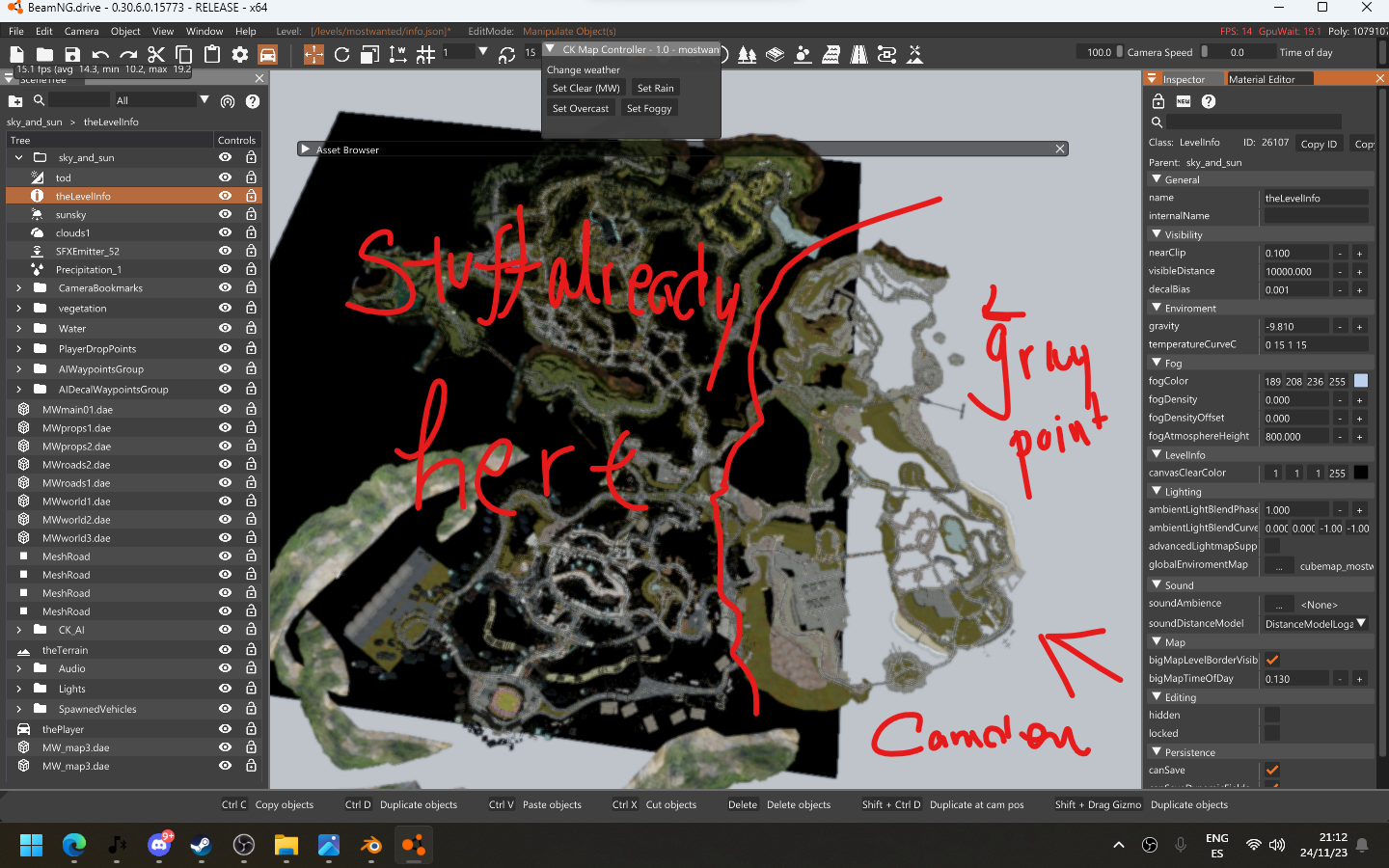Hide MWmain01.dae using its eye icon
1389x868 pixels.
point(225,409)
